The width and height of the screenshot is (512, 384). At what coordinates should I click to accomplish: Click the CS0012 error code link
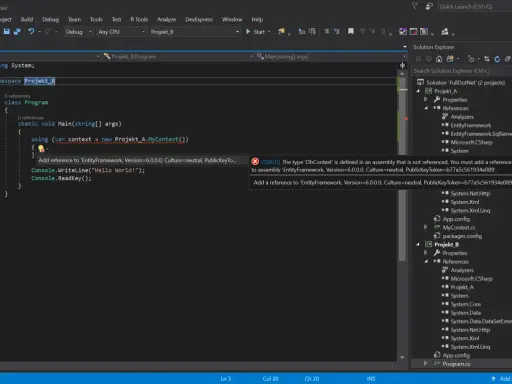point(270,162)
